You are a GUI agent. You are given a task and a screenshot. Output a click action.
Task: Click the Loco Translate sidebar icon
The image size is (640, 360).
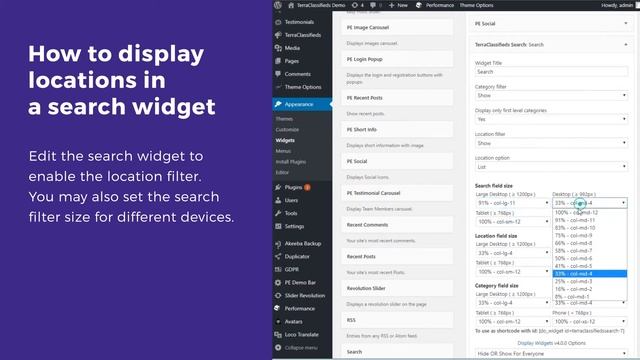coord(278,335)
